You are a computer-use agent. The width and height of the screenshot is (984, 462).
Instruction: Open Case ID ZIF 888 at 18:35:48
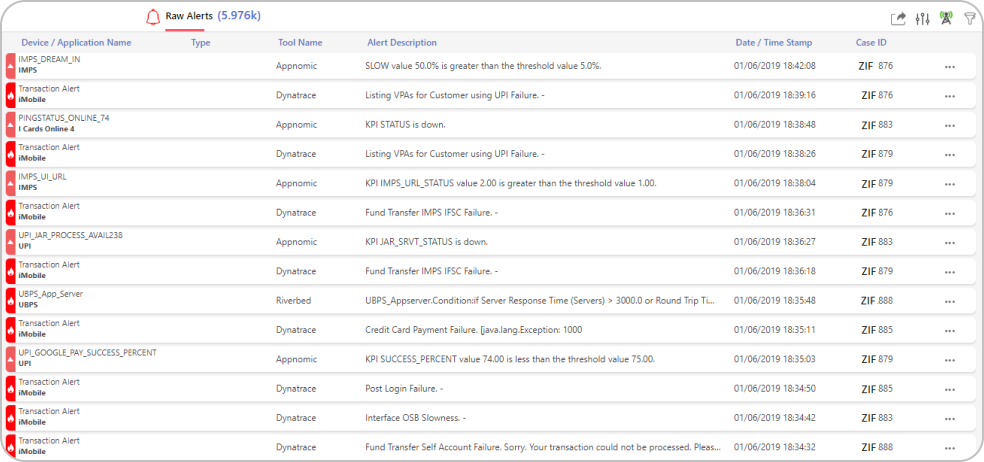click(876, 300)
